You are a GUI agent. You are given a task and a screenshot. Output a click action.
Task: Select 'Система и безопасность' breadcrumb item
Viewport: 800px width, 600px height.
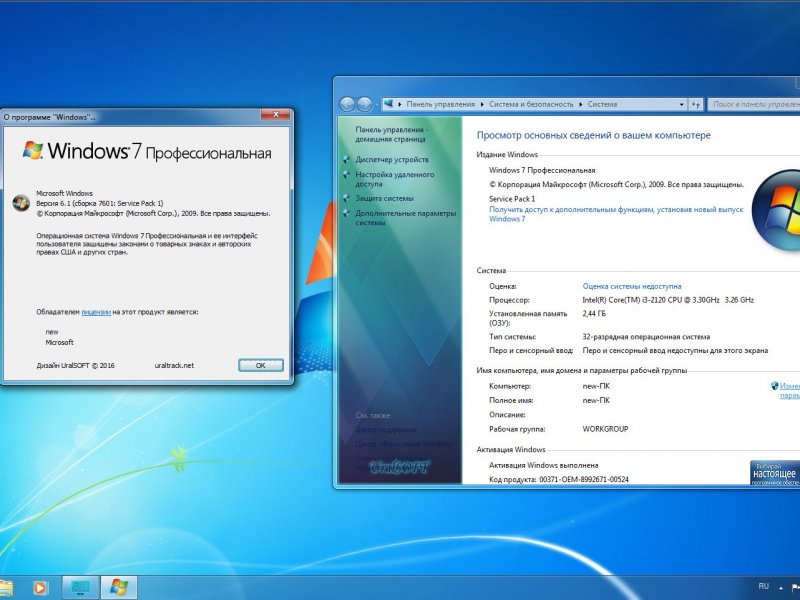coord(531,104)
